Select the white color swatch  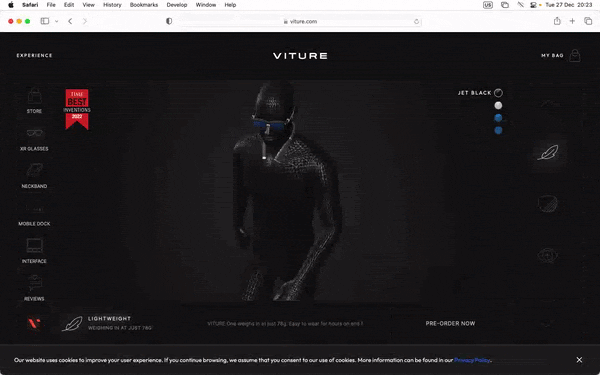(x=498, y=105)
